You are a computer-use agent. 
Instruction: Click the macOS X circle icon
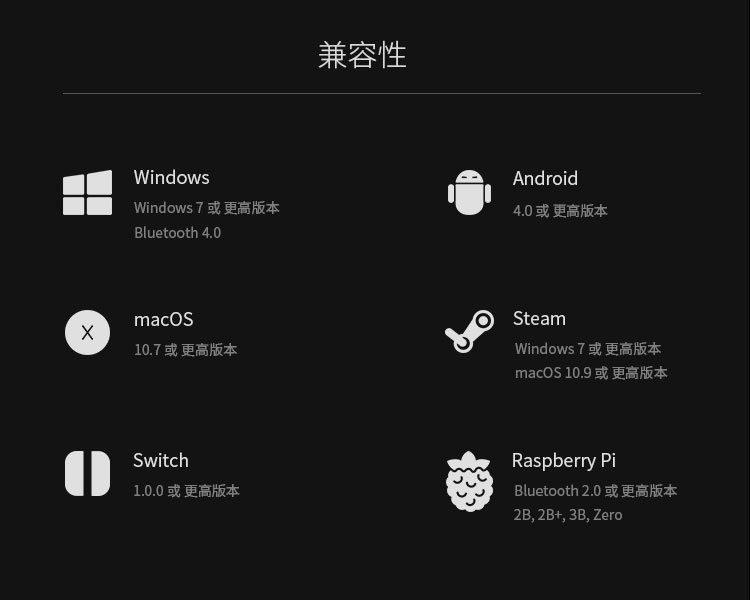(88, 333)
